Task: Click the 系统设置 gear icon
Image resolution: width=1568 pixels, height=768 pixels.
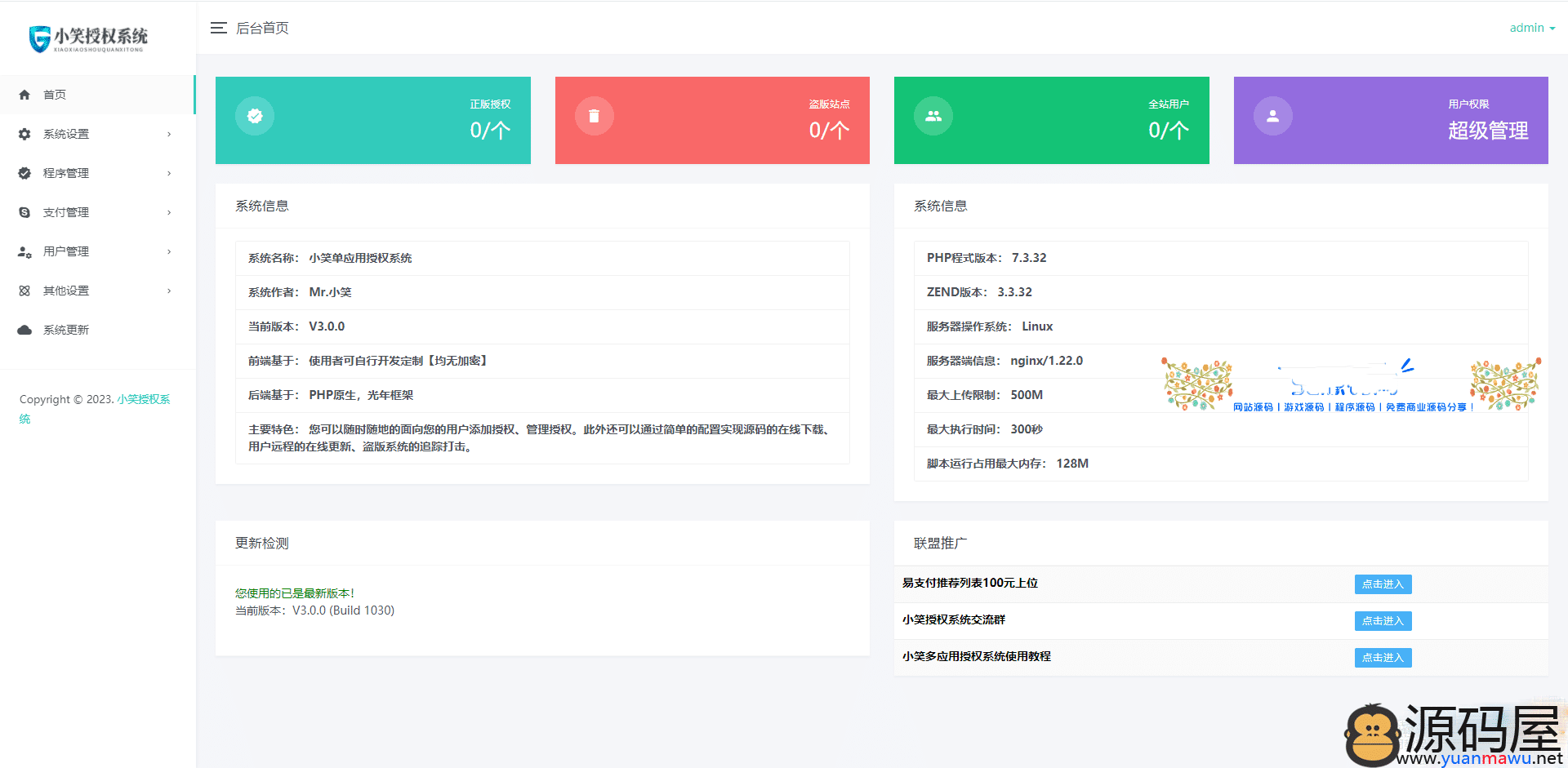Action: (x=24, y=134)
